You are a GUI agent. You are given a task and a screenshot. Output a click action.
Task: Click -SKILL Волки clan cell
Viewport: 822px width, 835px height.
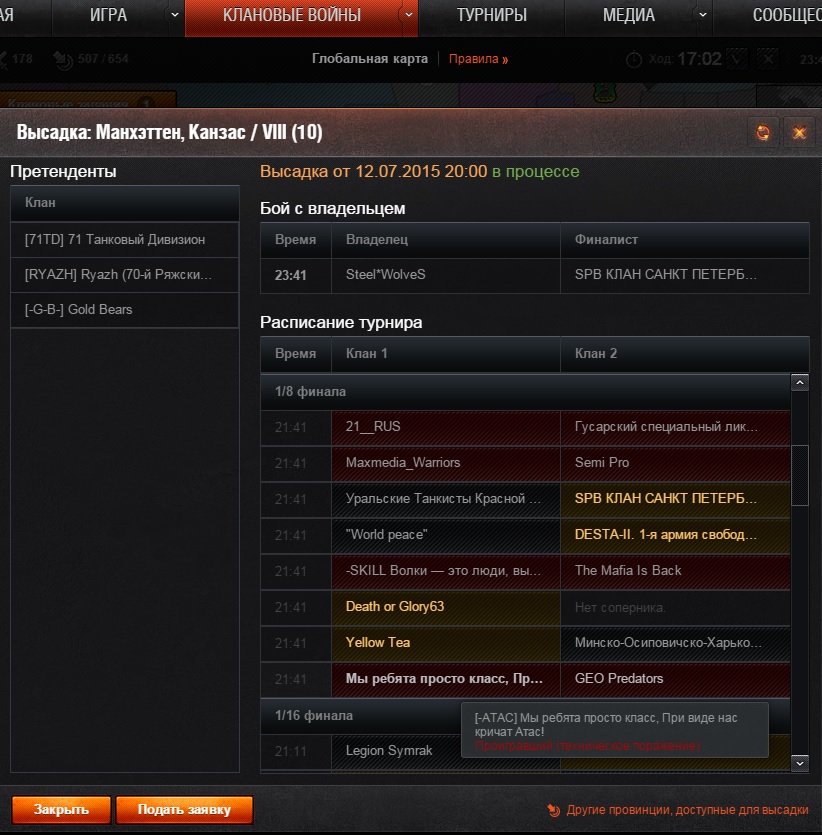(446, 571)
